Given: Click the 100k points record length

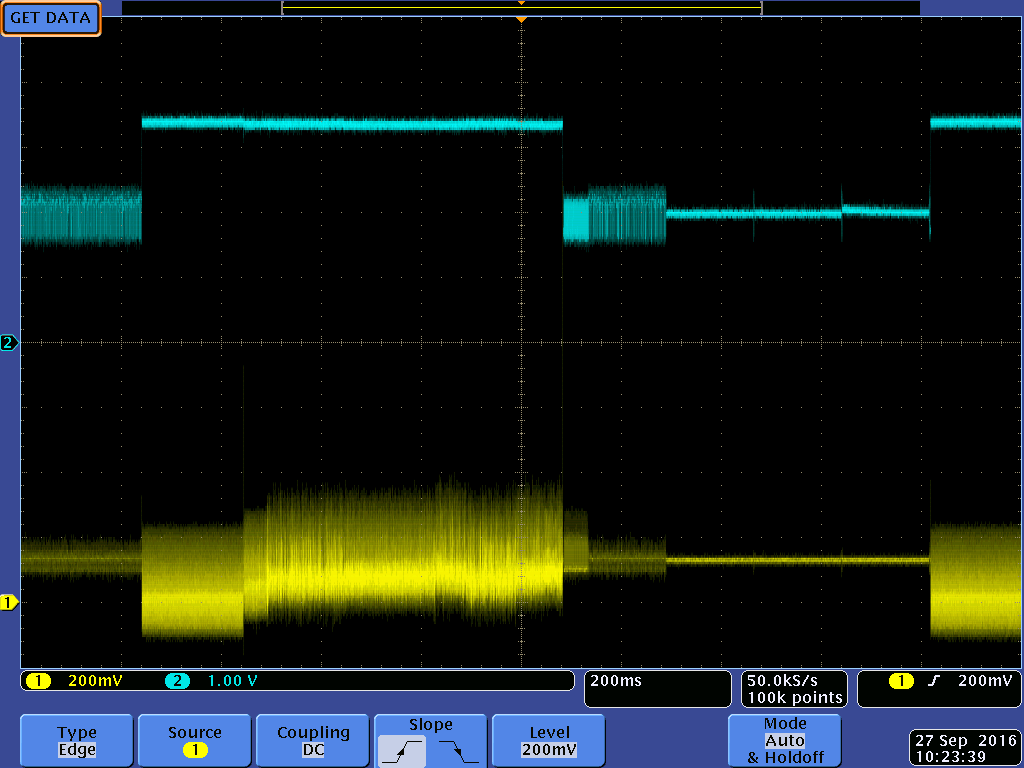Looking at the screenshot, I should 795,697.
